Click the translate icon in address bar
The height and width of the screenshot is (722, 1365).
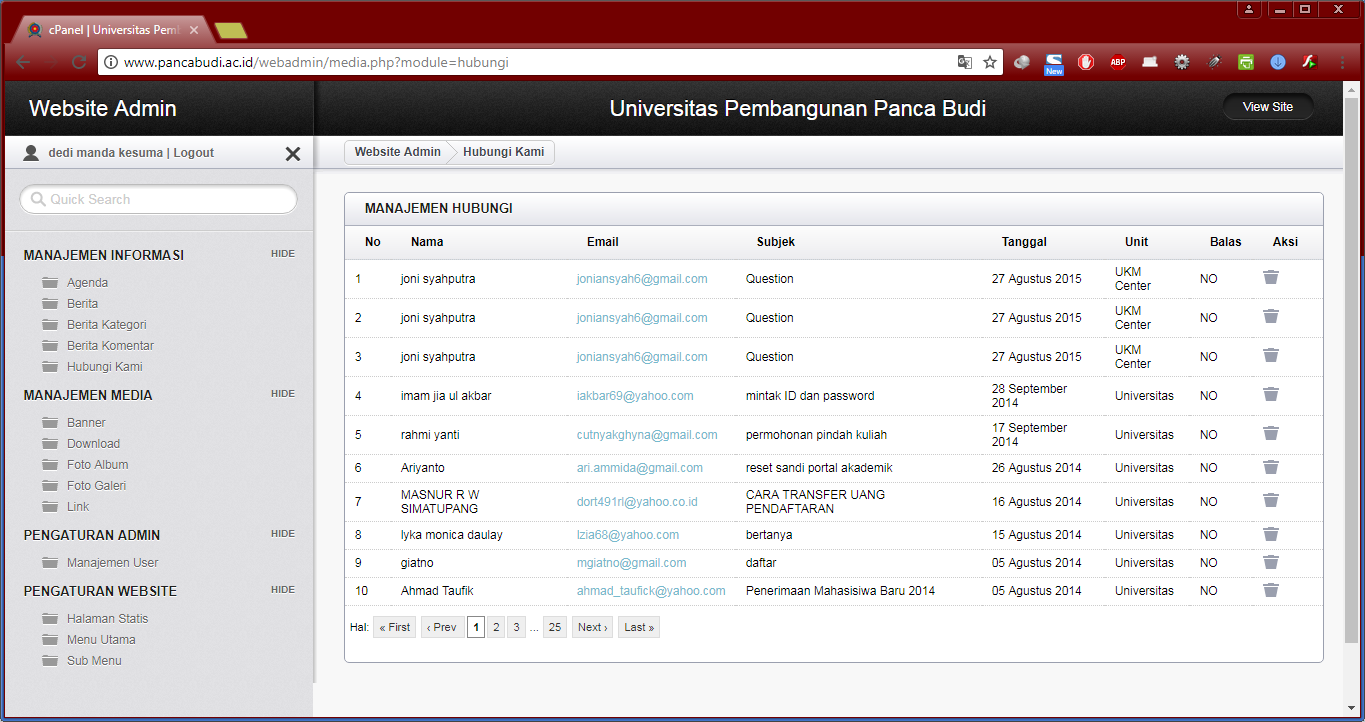(x=964, y=62)
